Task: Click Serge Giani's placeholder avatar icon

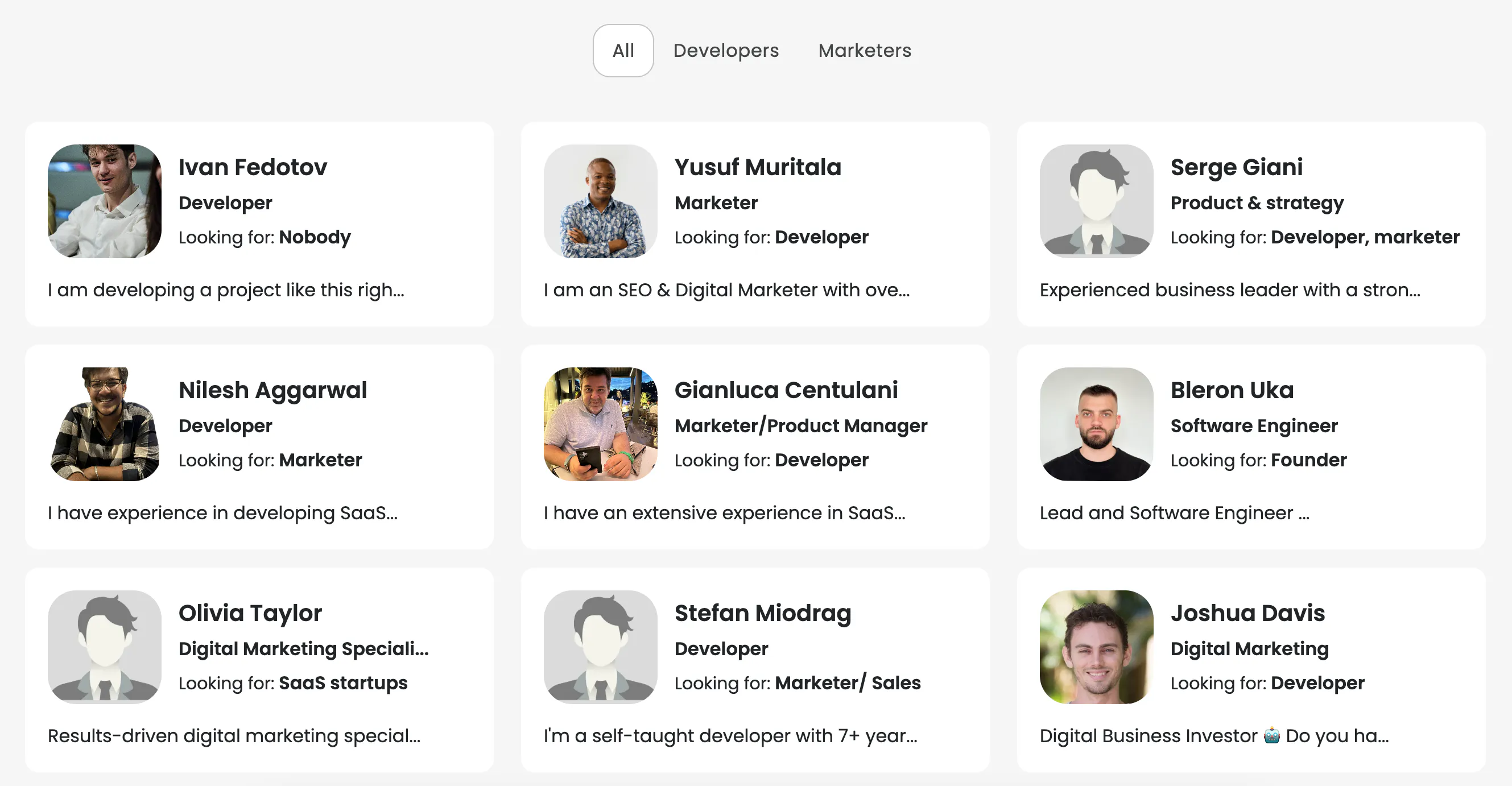Action: (x=1096, y=201)
